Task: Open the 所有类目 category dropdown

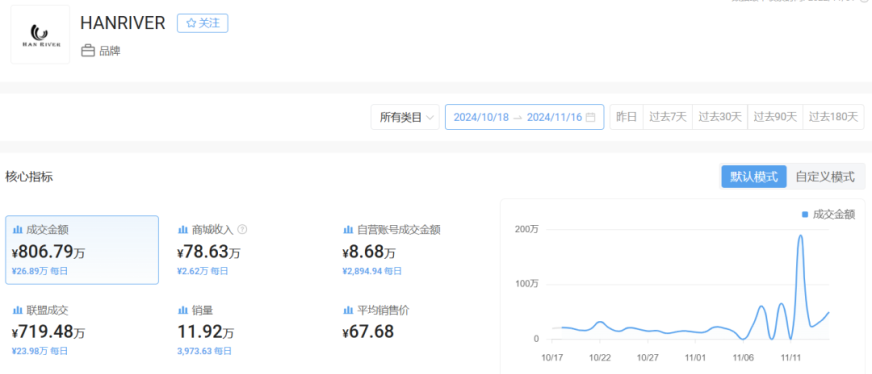Action: click(405, 117)
